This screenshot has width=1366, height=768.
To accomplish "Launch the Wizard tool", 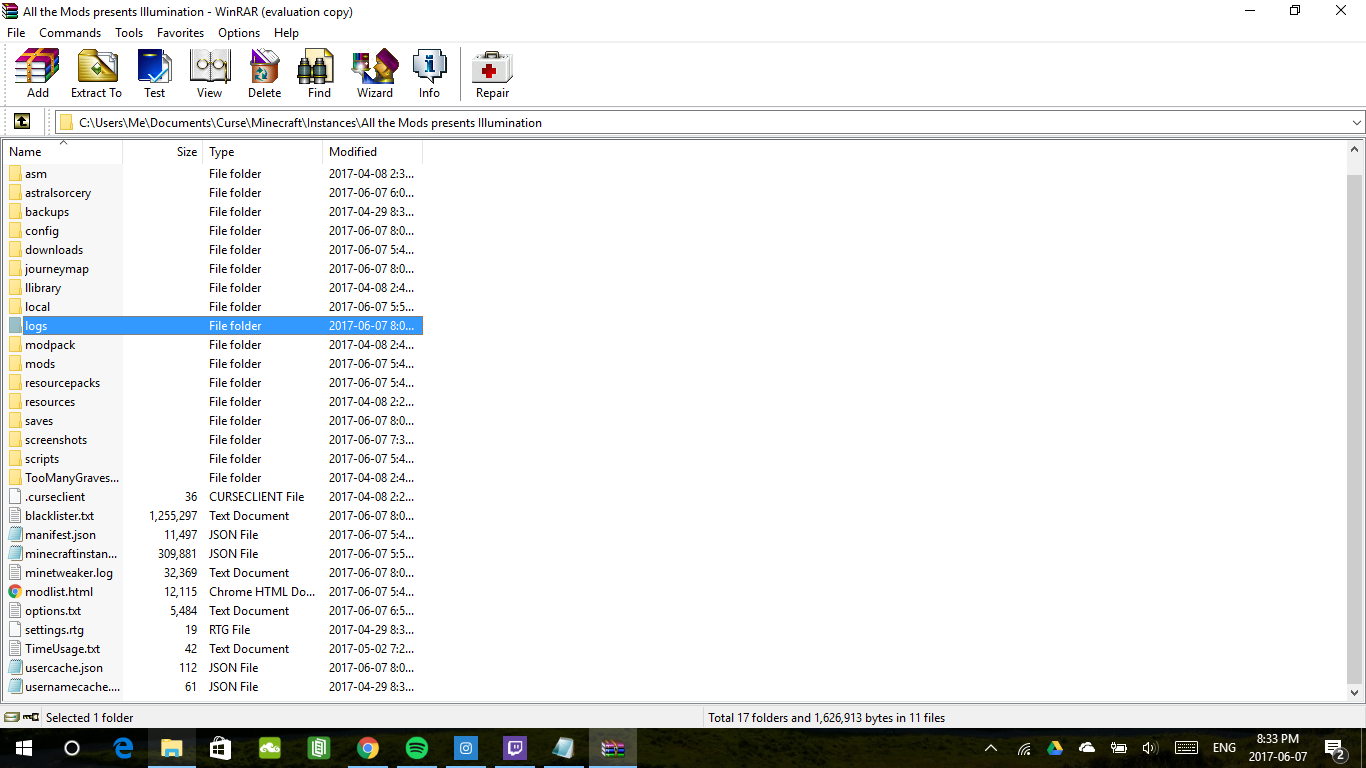I will pyautogui.click(x=375, y=74).
